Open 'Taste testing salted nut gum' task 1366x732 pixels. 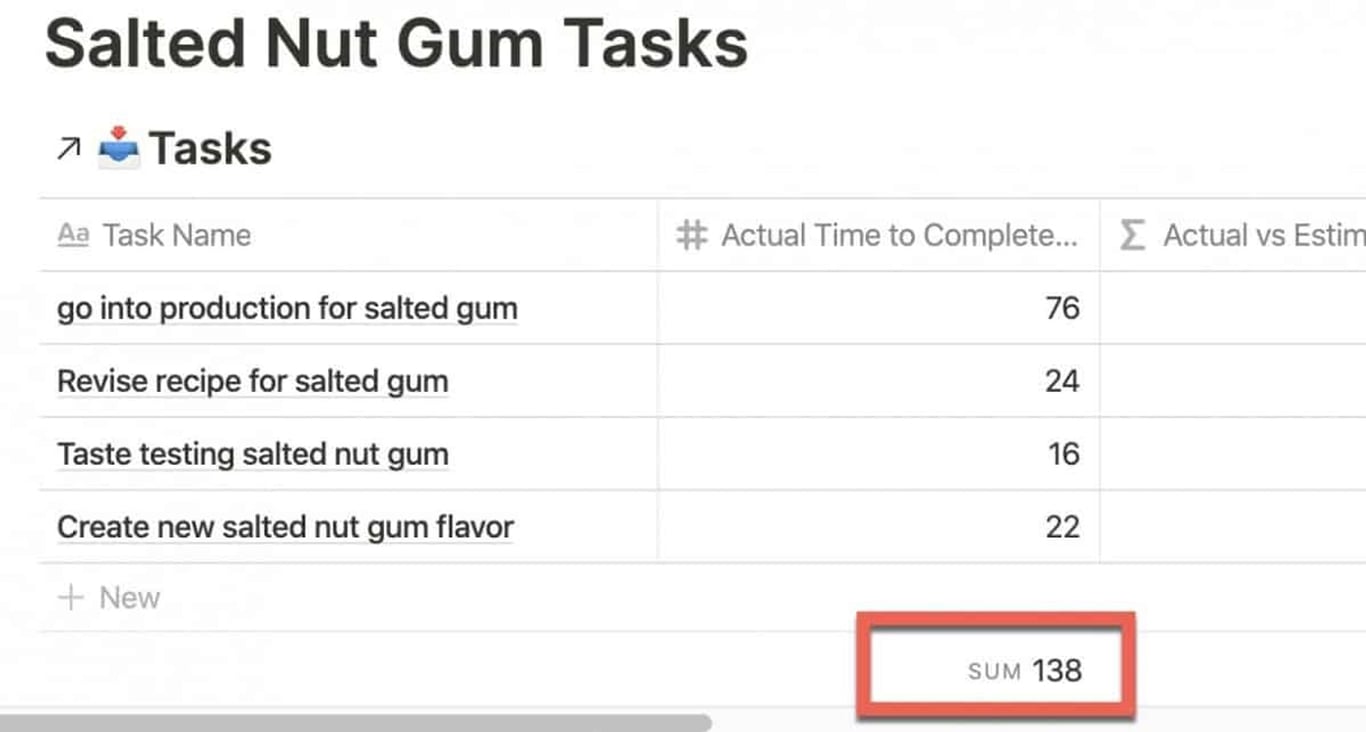pos(252,454)
